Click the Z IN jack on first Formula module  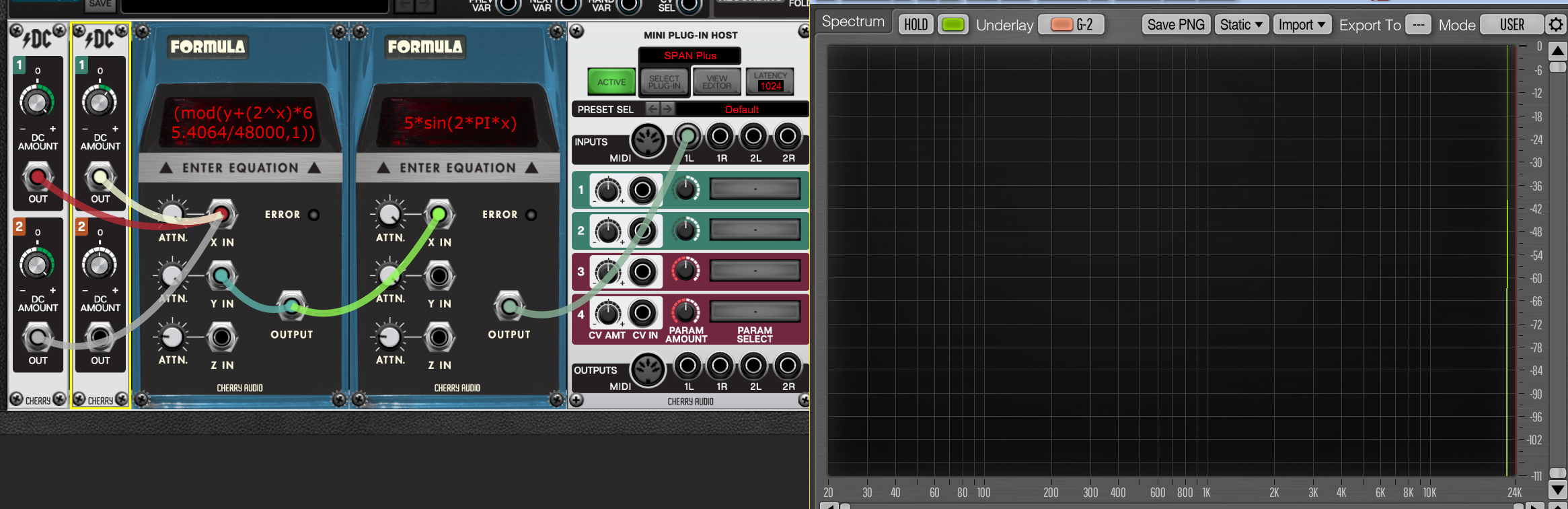coord(222,337)
